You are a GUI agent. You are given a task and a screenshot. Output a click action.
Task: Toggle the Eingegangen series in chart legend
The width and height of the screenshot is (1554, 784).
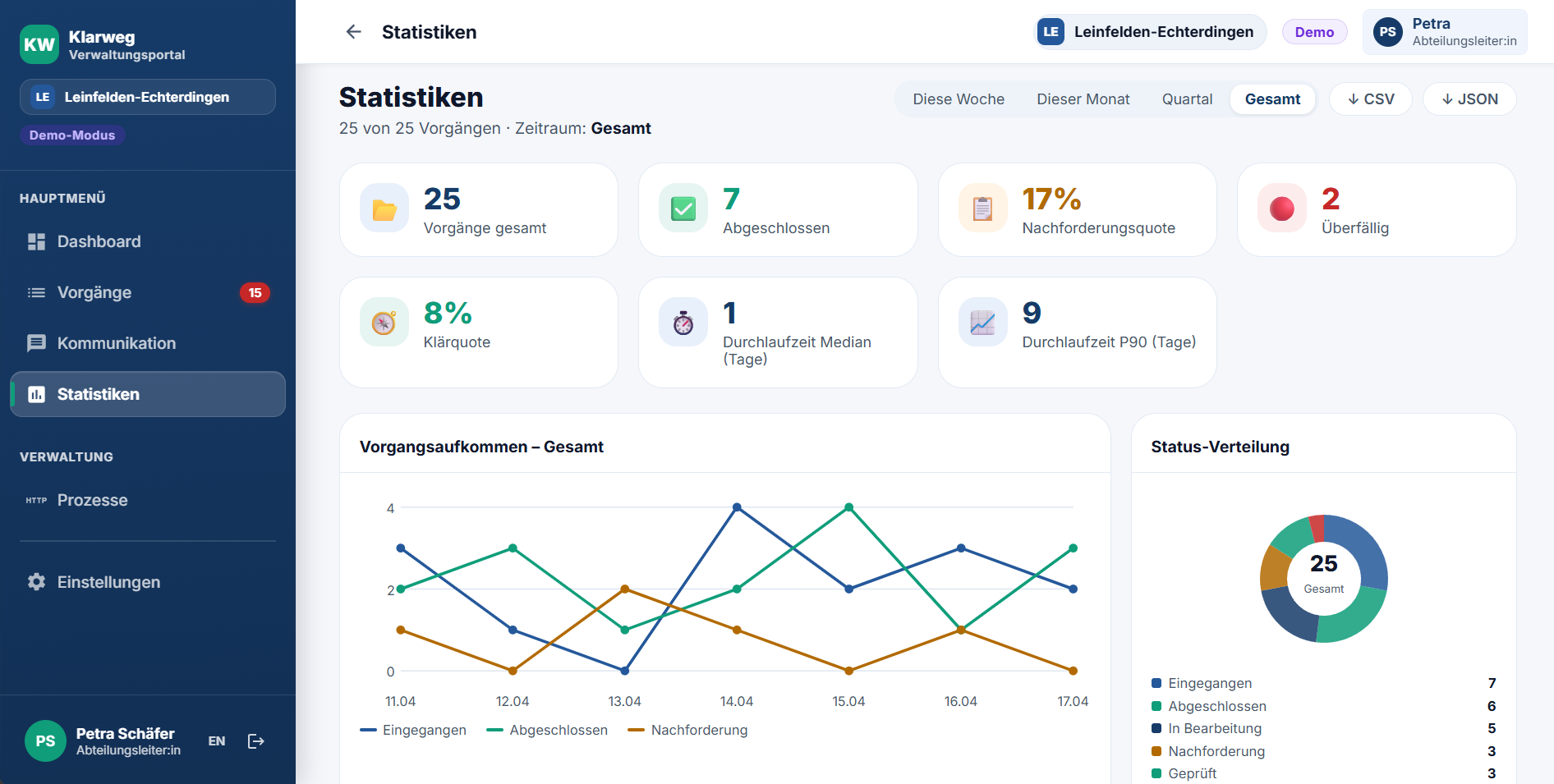click(413, 730)
